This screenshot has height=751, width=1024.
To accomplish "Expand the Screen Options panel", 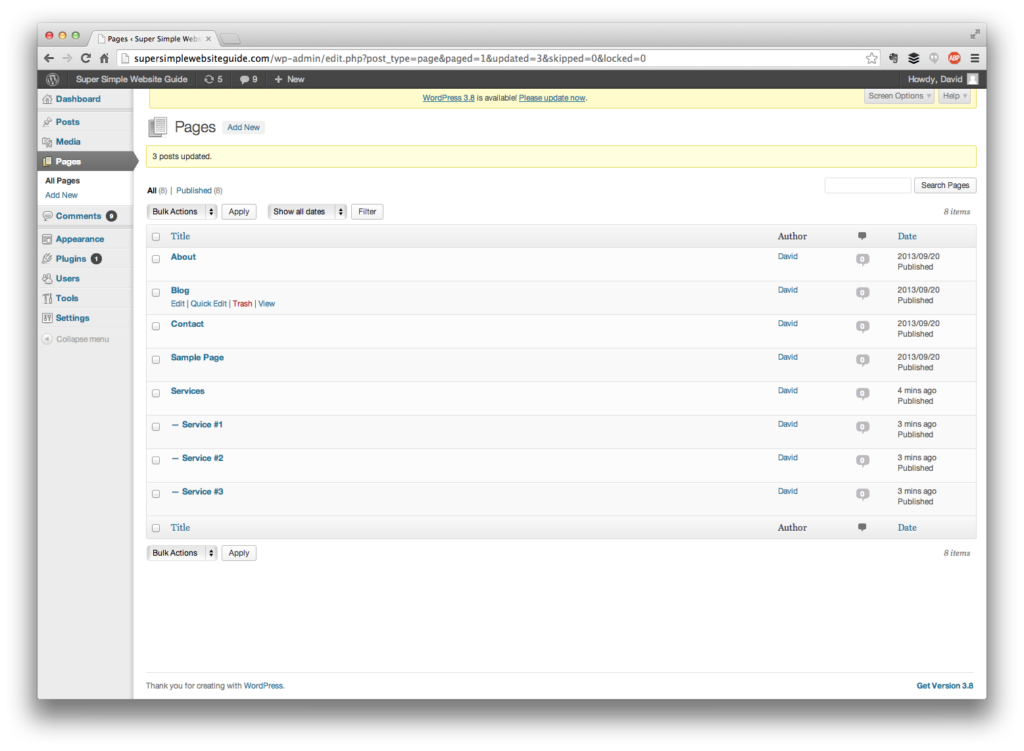I will pos(899,96).
